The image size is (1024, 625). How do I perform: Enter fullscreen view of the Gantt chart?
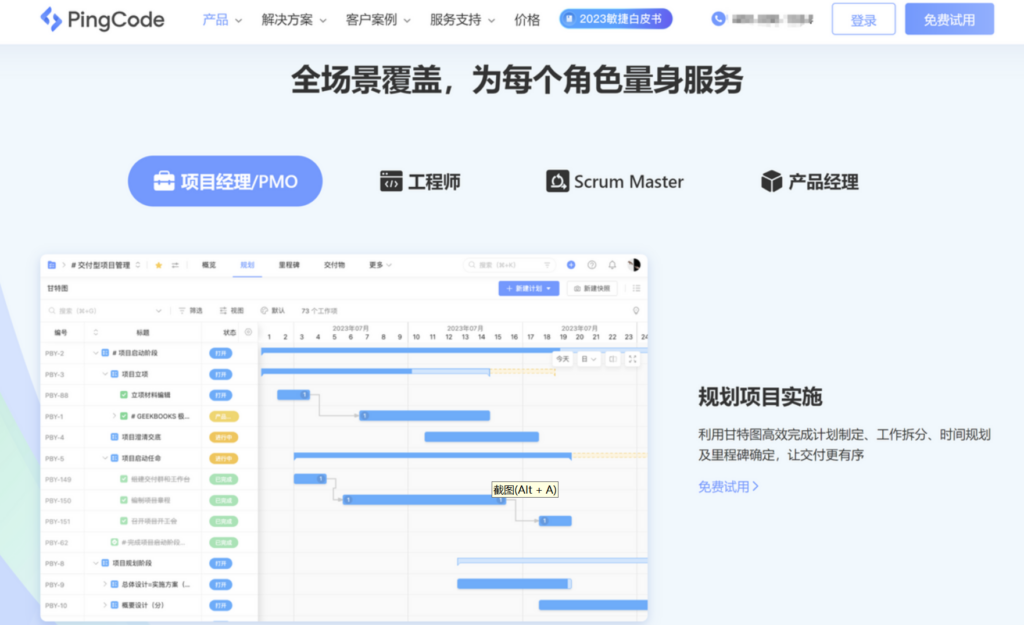tap(632, 359)
